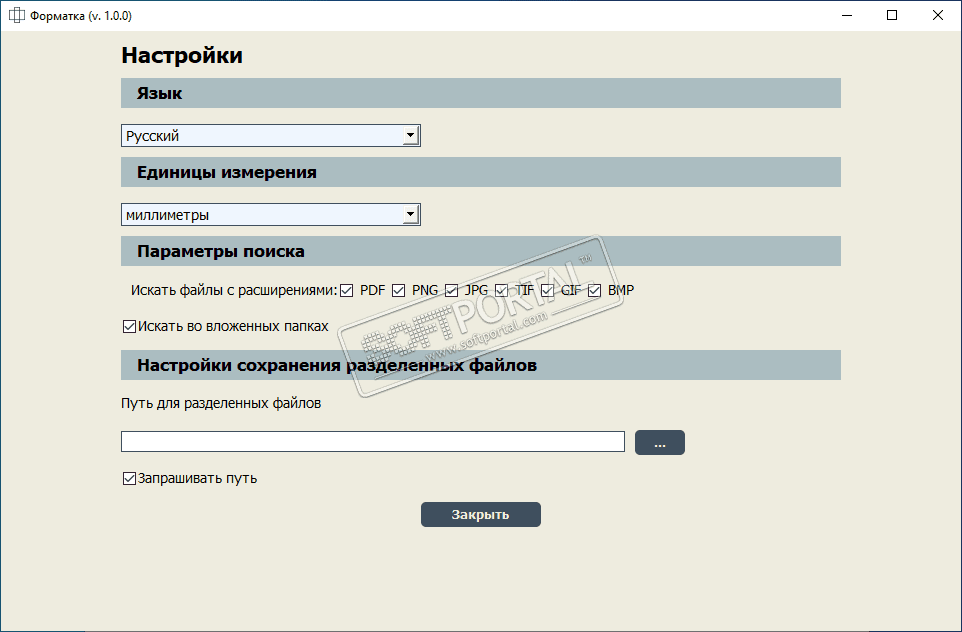Toggle Искать во вложенных папках checkbox
This screenshot has width=962, height=632.
pyautogui.click(x=129, y=326)
